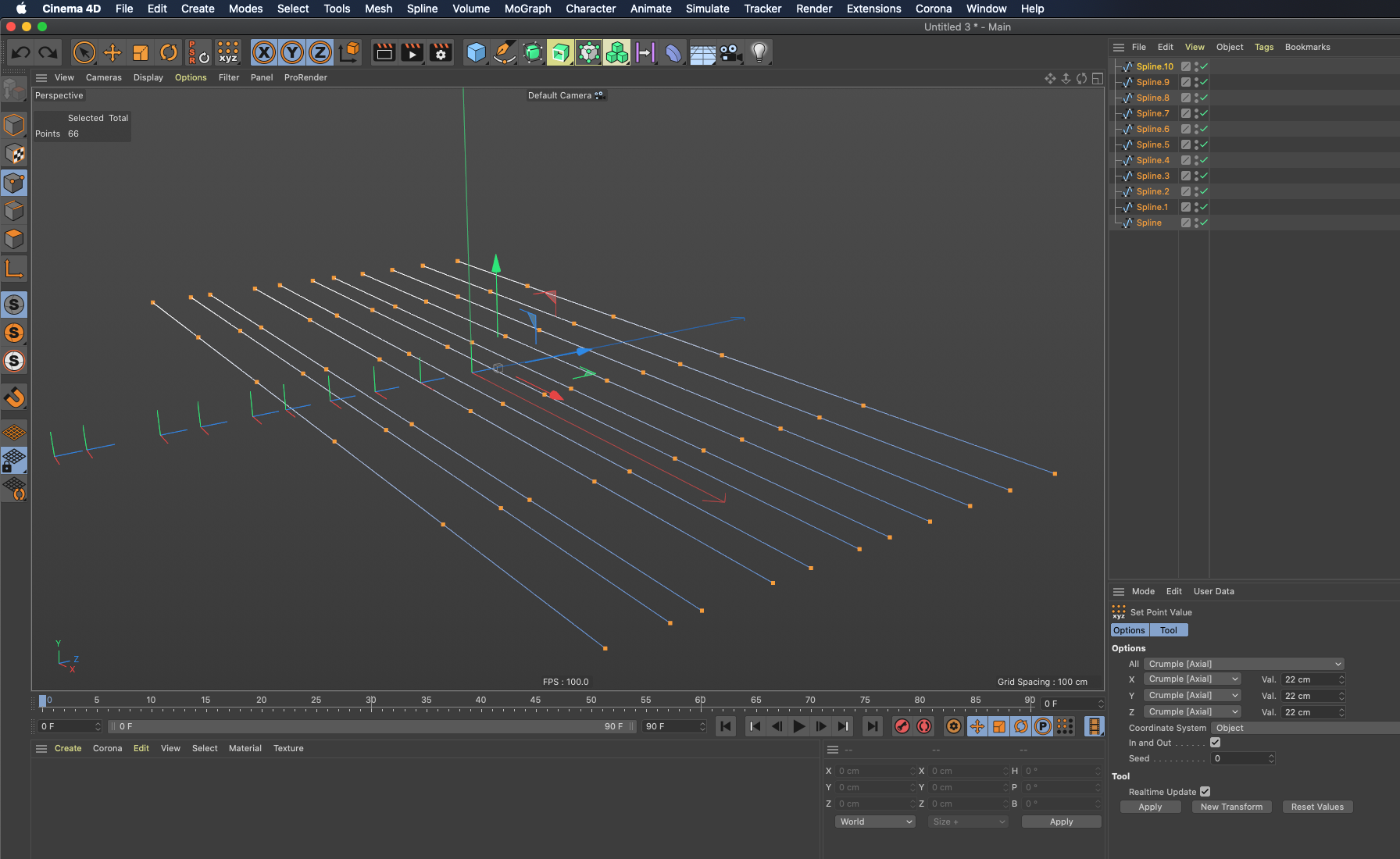Viewport: 1400px width, 859px height.
Task: Open the Spline menu
Action: 422,9
